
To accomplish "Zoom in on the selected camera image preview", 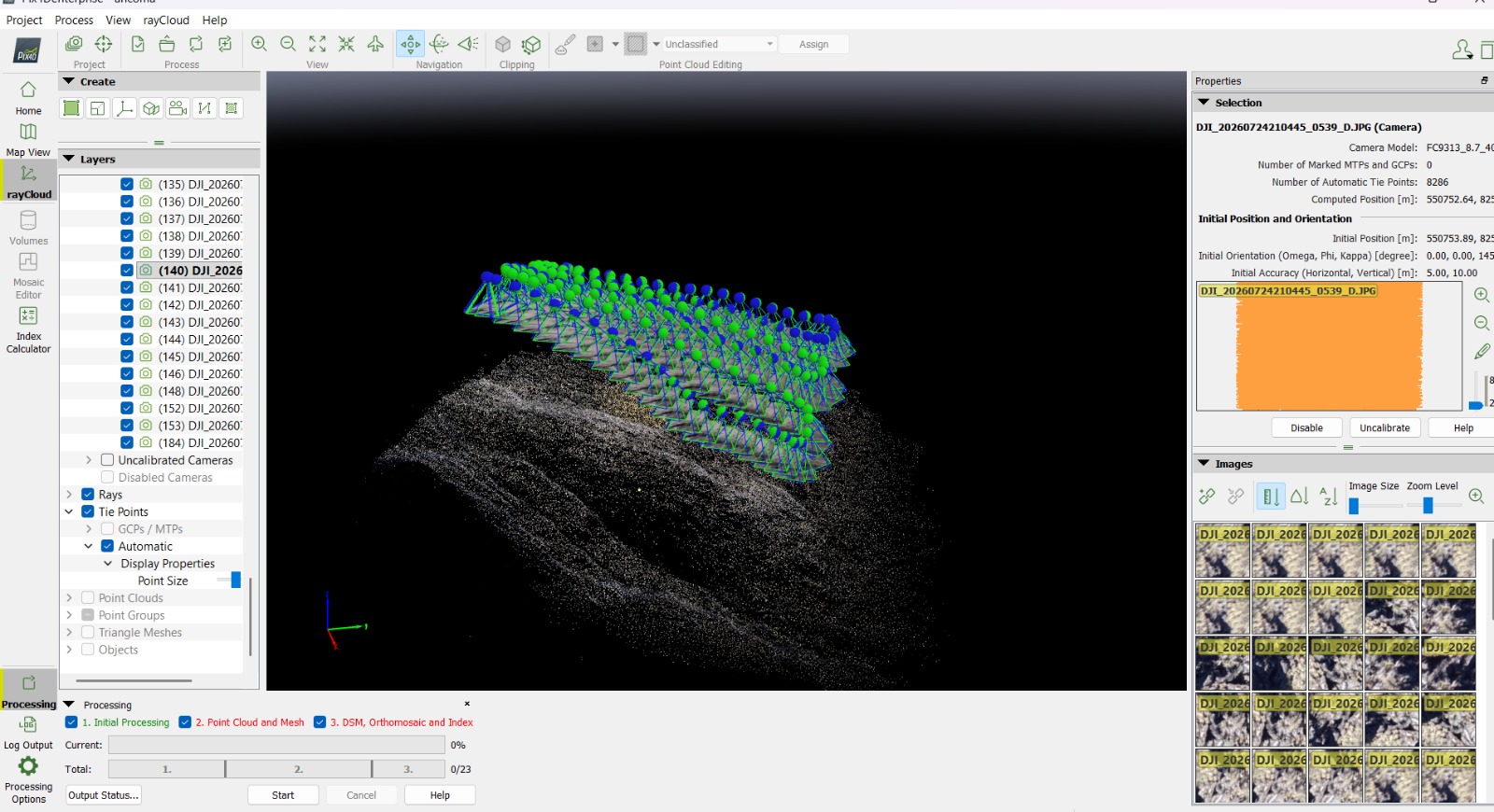I will [1482, 295].
